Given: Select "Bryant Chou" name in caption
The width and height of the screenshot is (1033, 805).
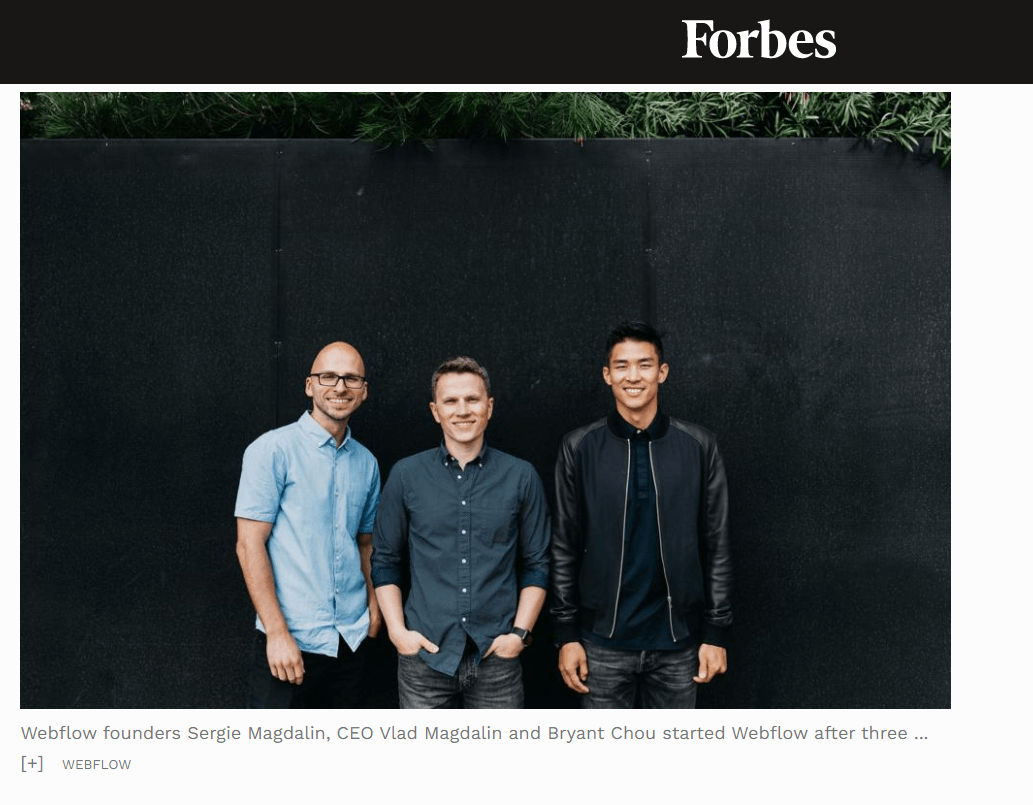Looking at the screenshot, I should pyautogui.click(x=601, y=733).
